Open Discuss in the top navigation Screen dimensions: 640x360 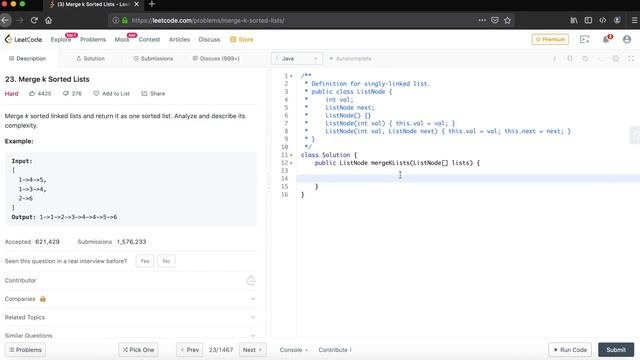[209, 39]
